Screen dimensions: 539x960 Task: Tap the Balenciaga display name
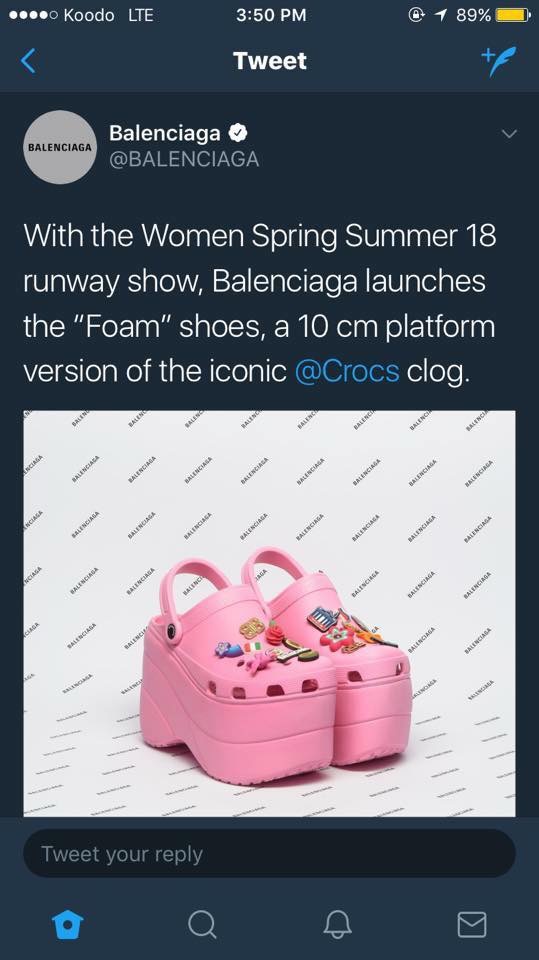(x=165, y=132)
